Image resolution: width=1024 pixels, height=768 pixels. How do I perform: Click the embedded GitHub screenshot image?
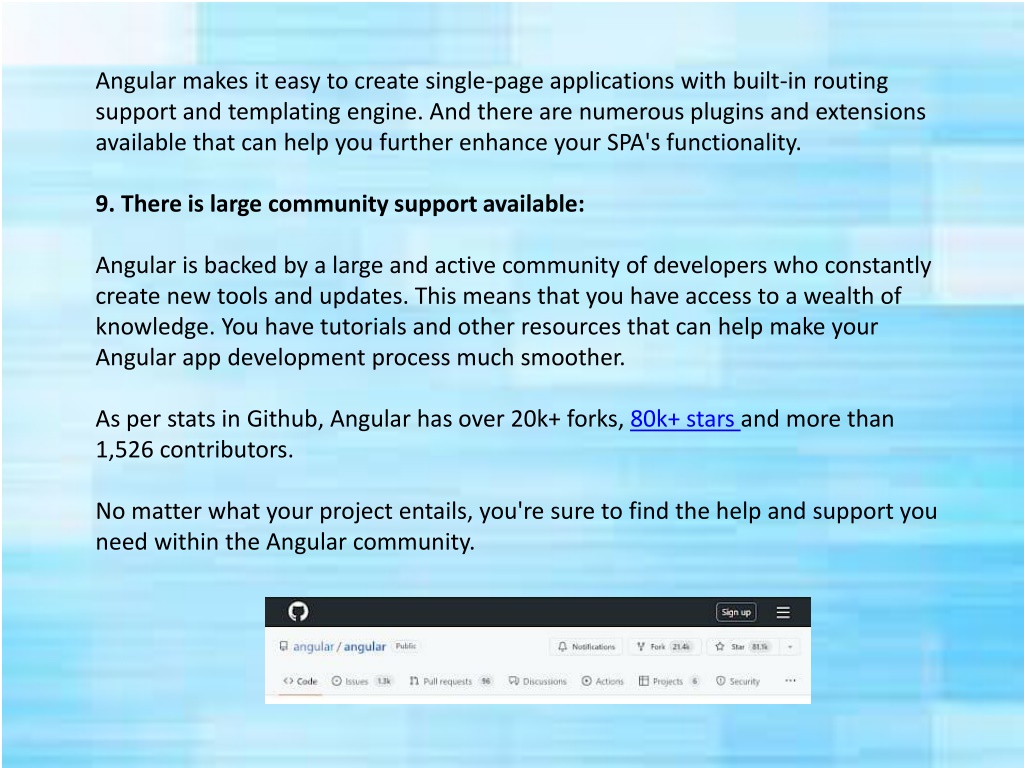coord(537,650)
